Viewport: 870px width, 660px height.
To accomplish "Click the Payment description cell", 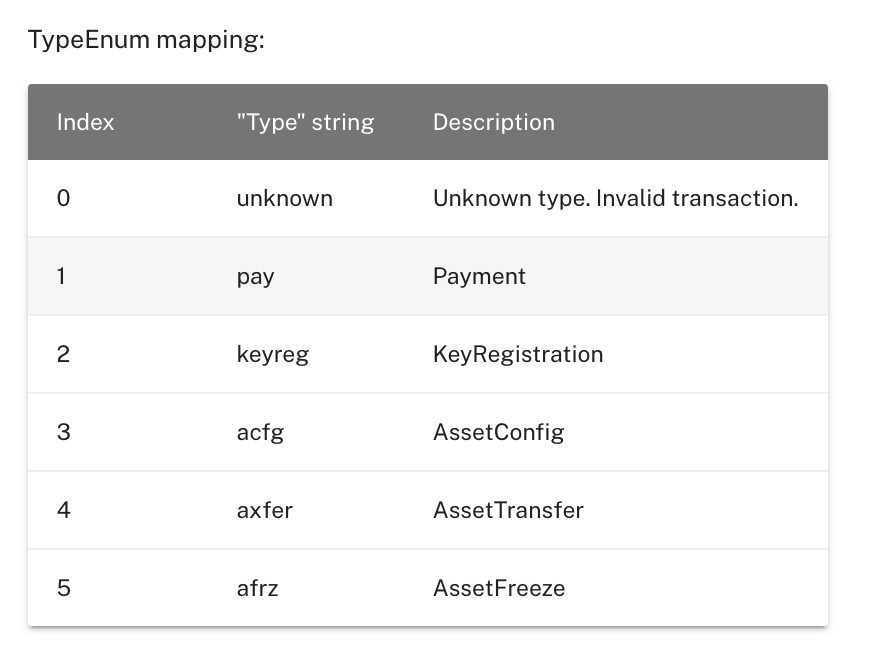I will (x=479, y=276).
